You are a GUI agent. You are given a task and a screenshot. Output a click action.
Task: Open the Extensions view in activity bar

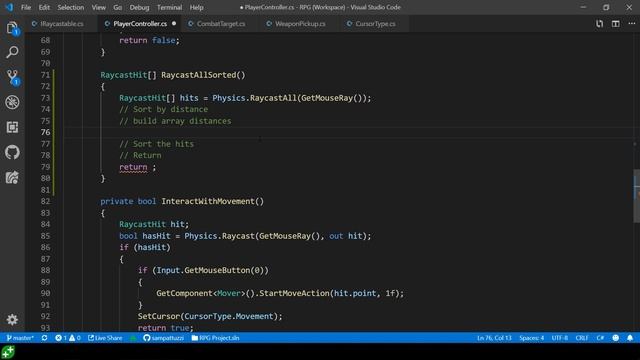point(12,127)
